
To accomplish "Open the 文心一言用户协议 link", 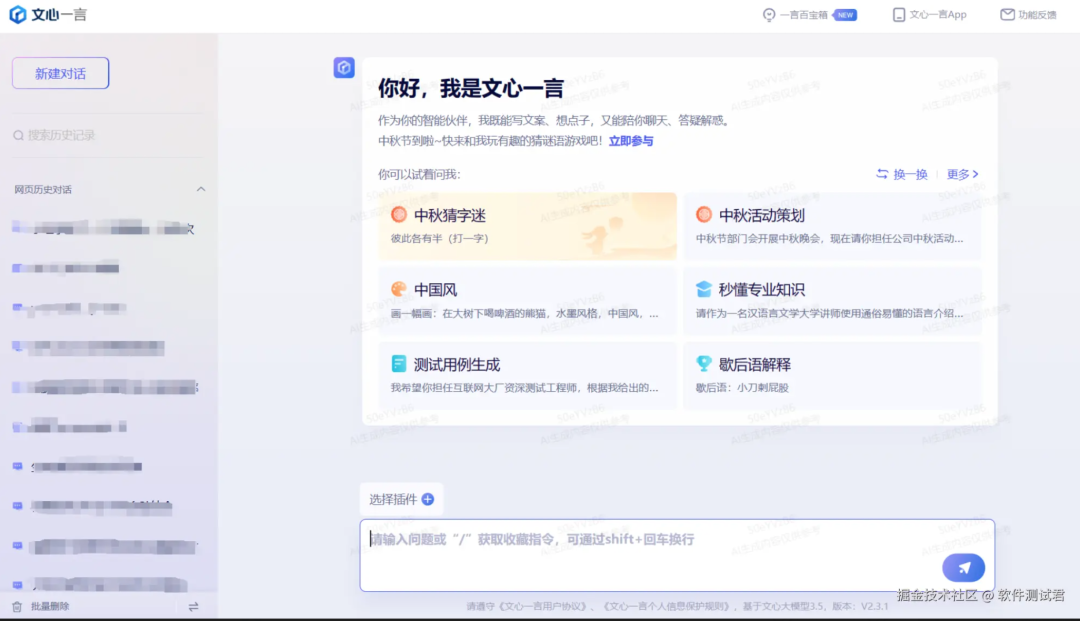I will click(541, 607).
